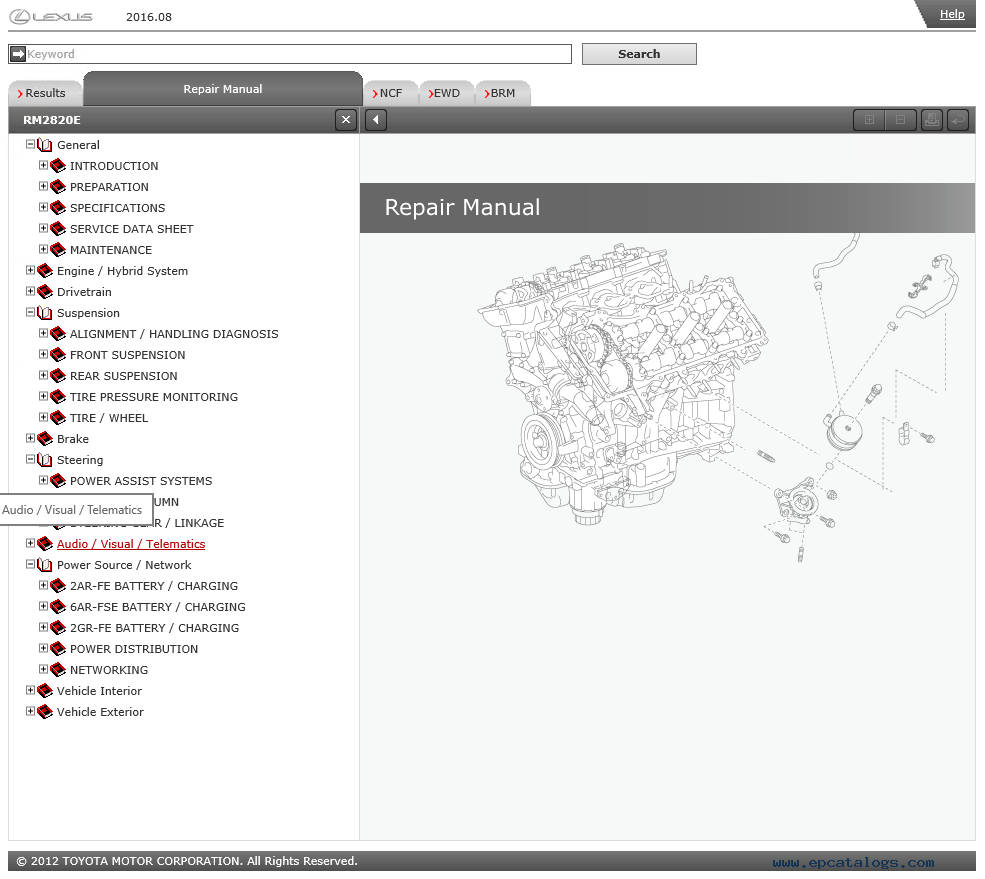Click the open-book icon beside General
Screen dimensions: 985x879
pos(45,145)
